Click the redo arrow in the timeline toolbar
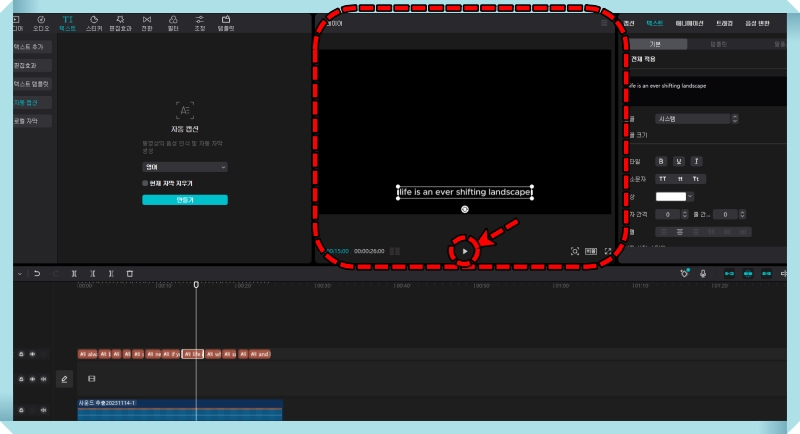The height and width of the screenshot is (434, 800). tap(56, 274)
